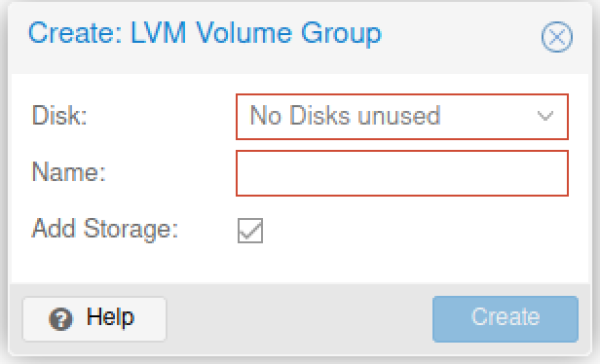The image size is (600, 364).
Task: Toggle the Add Storage checkbox
Action: pyautogui.click(x=250, y=230)
